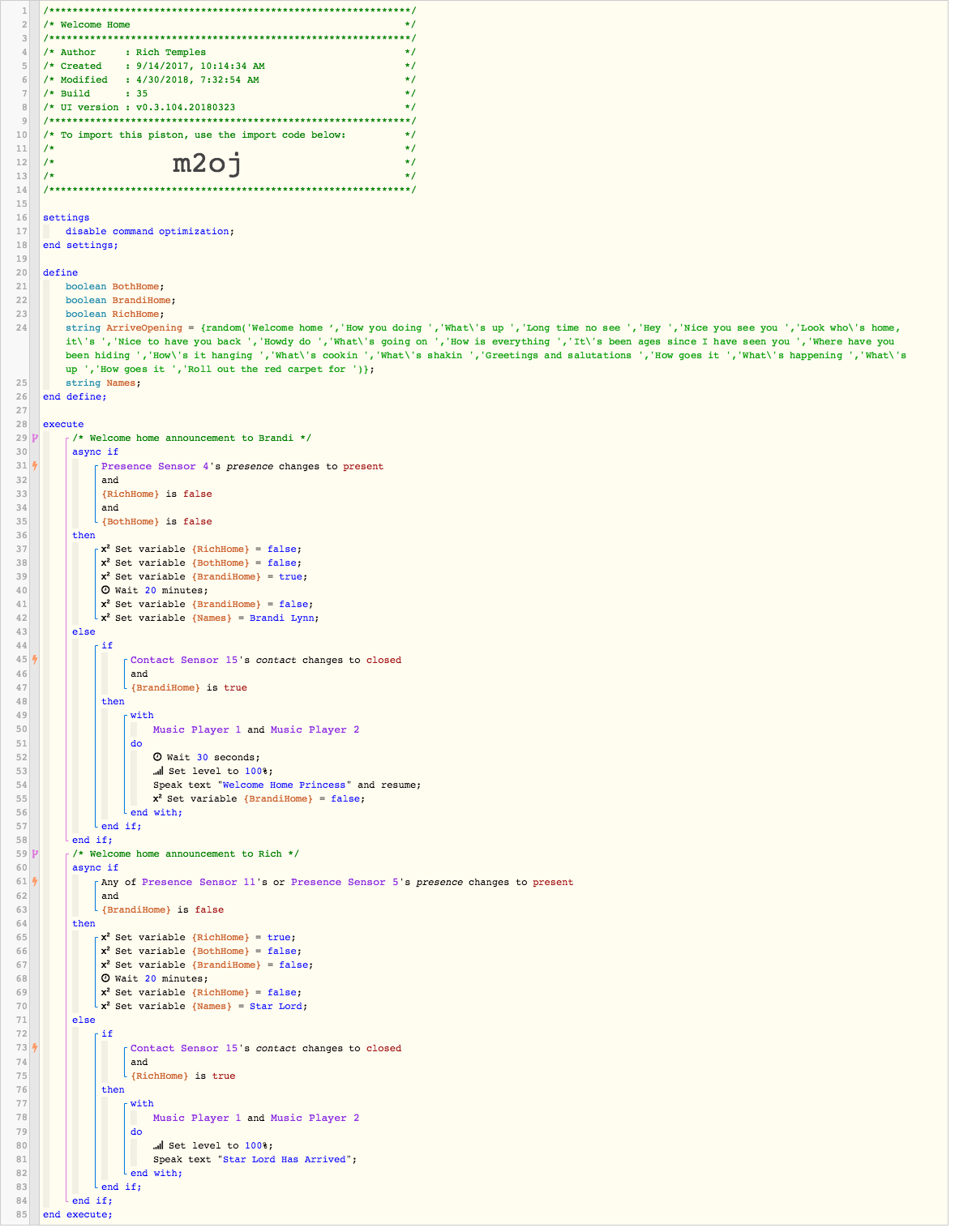Click 'Contact Sensor 15' on line 73

184,1048
